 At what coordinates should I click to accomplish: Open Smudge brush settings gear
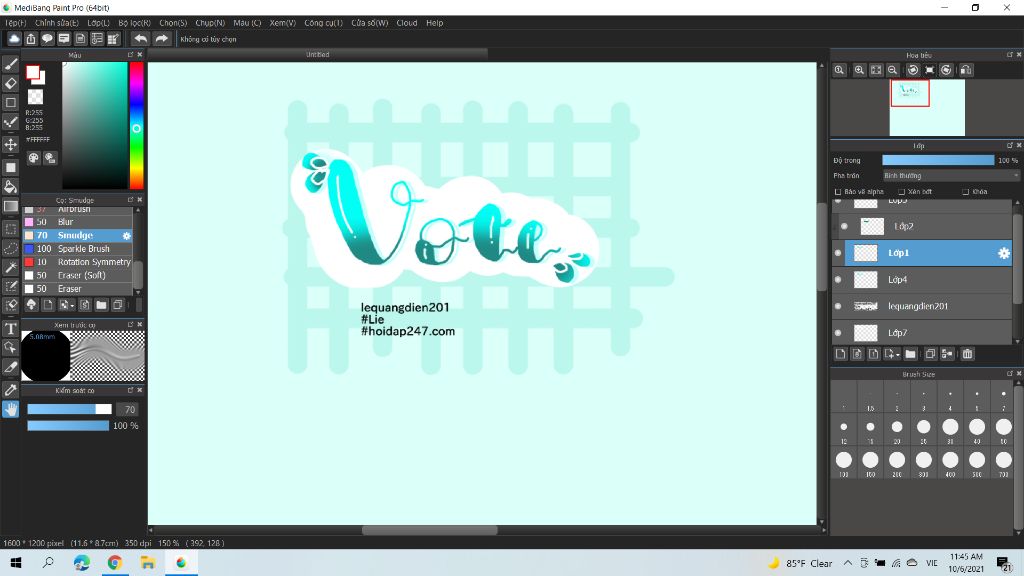127,236
